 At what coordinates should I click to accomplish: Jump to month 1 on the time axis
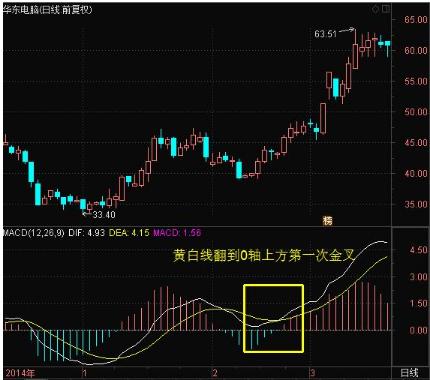[85, 373]
